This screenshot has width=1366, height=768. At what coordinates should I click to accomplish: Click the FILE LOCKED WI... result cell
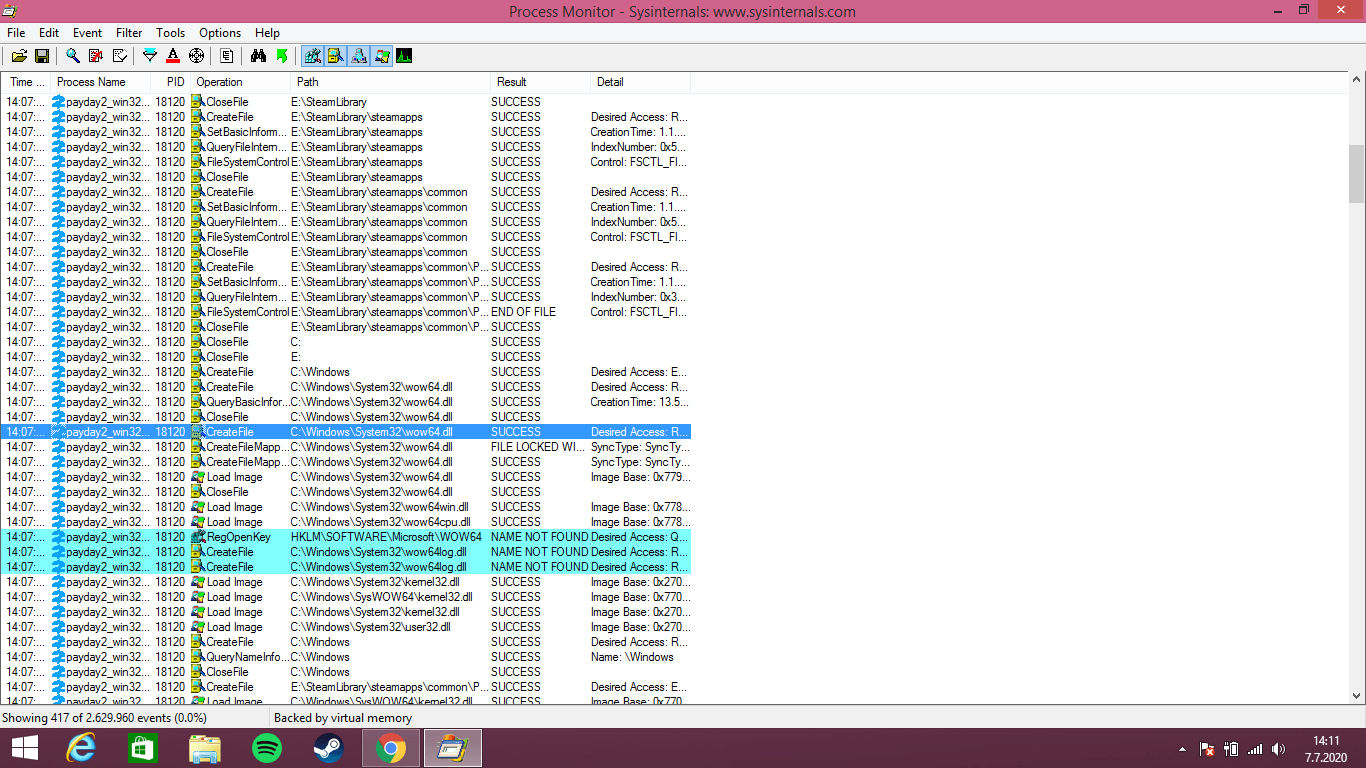pos(538,447)
